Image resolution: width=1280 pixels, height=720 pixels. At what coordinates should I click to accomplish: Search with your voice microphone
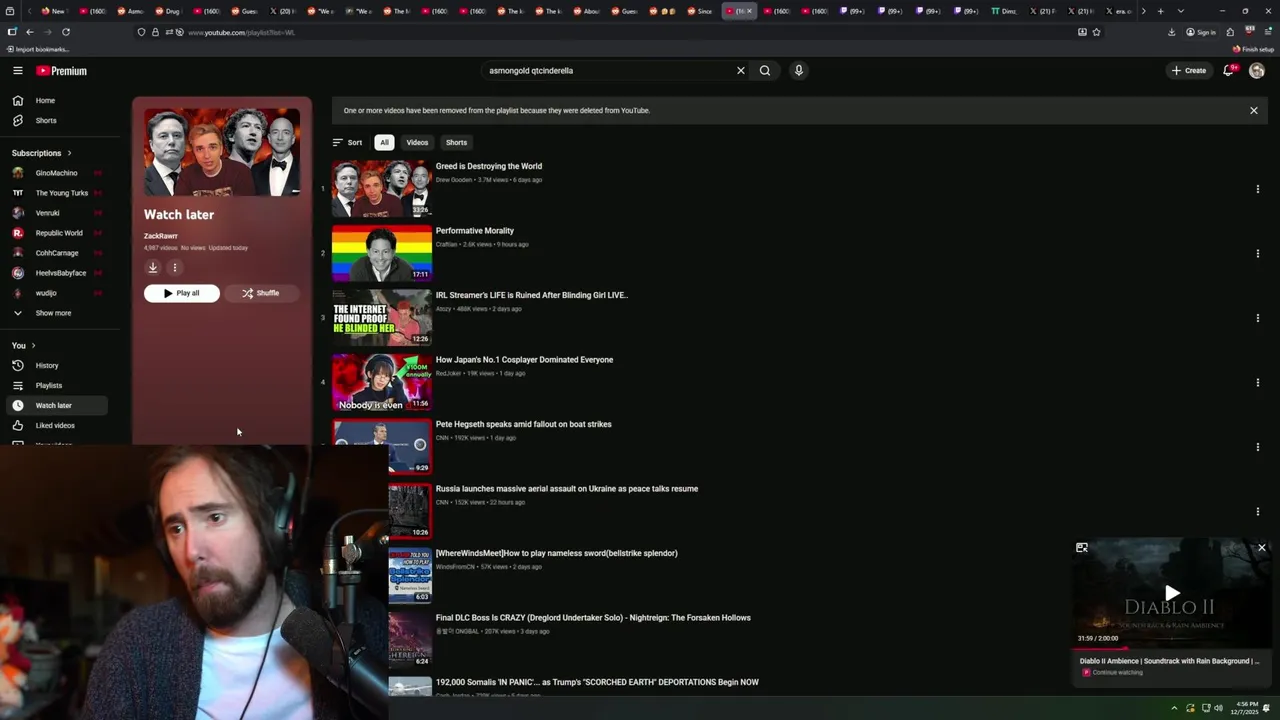pos(798,71)
